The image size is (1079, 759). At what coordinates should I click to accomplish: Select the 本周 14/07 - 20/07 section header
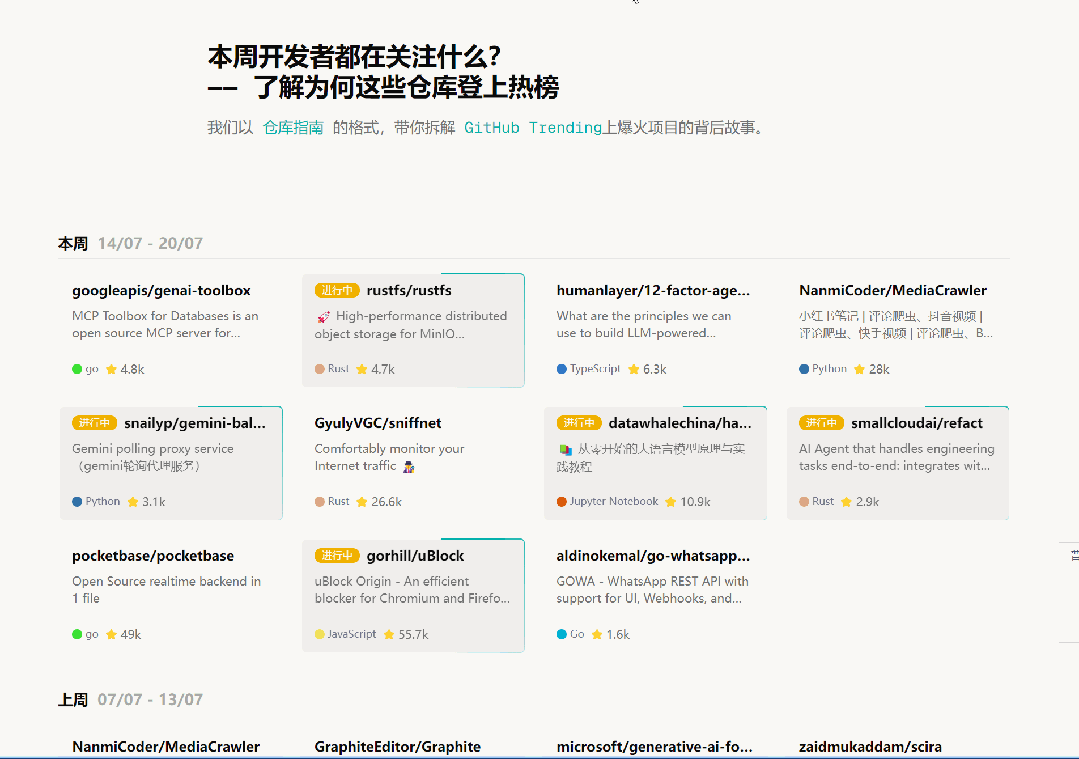click(x=130, y=243)
